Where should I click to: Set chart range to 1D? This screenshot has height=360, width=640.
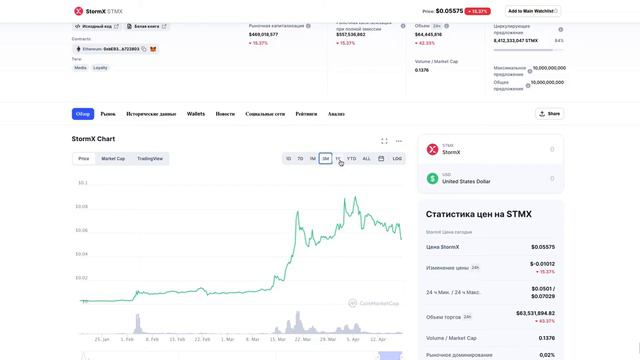click(288, 158)
